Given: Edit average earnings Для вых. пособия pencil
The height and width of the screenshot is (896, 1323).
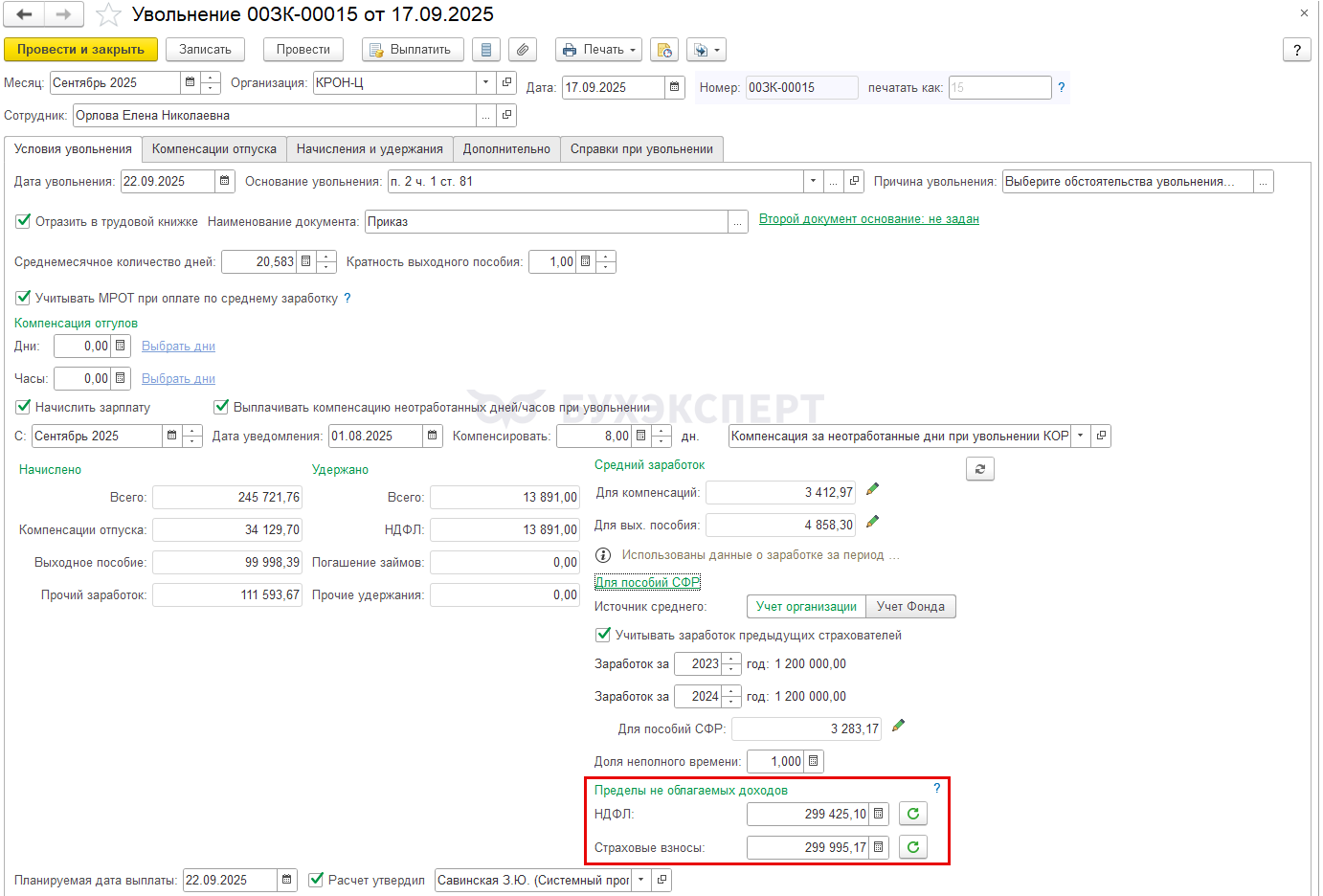Looking at the screenshot, I should pos(872,522).
